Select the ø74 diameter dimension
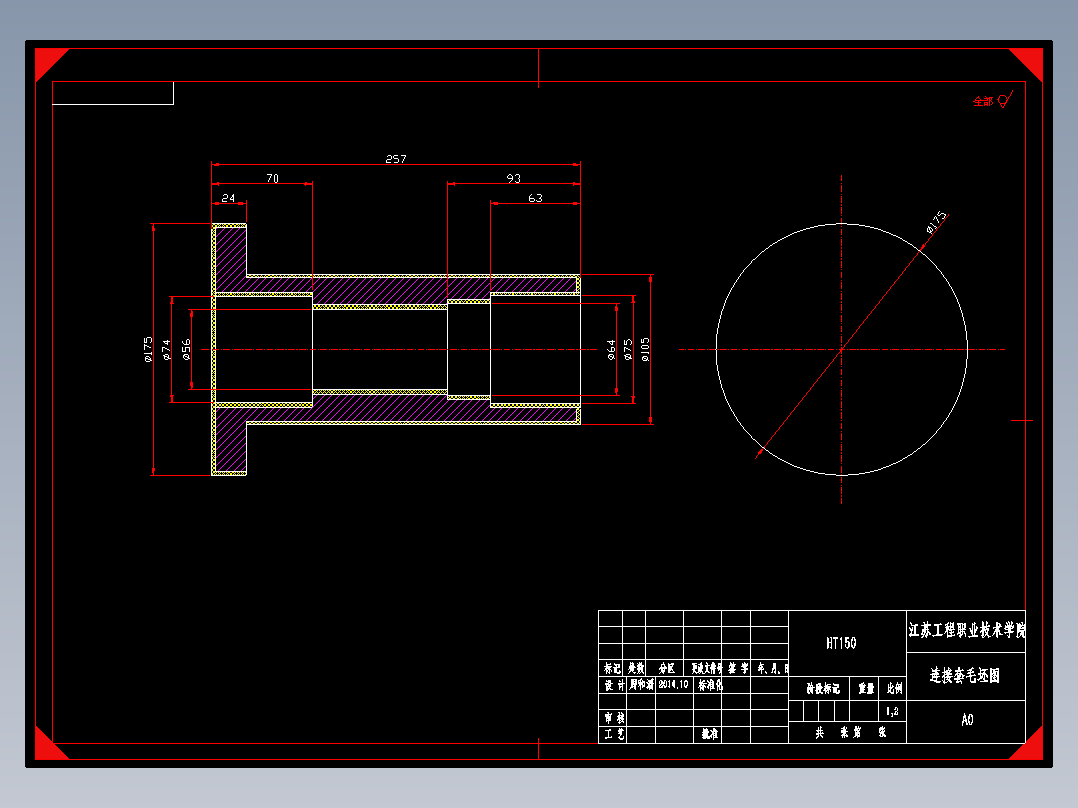 point(166,349)
